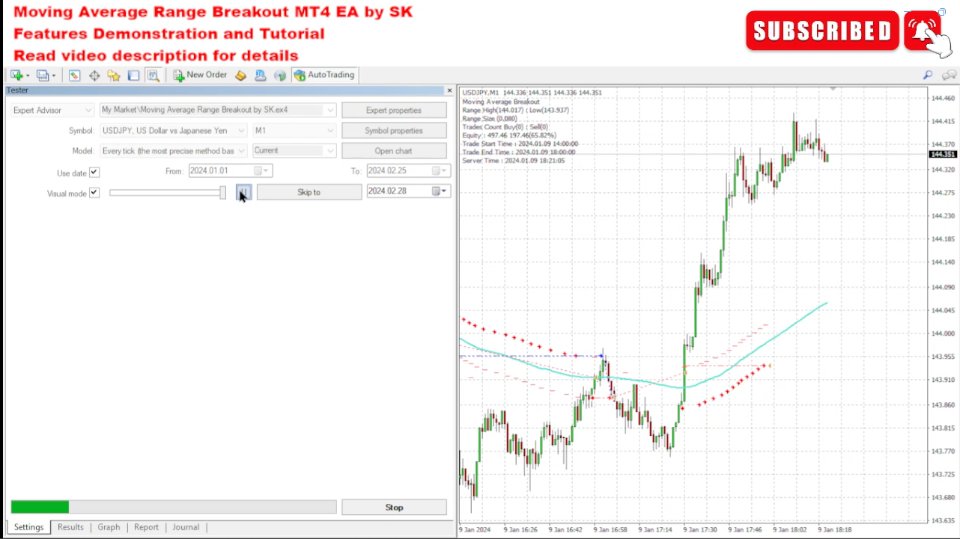
Task: Open the chat bubbles icon at top right
Action: click(949, 75)
